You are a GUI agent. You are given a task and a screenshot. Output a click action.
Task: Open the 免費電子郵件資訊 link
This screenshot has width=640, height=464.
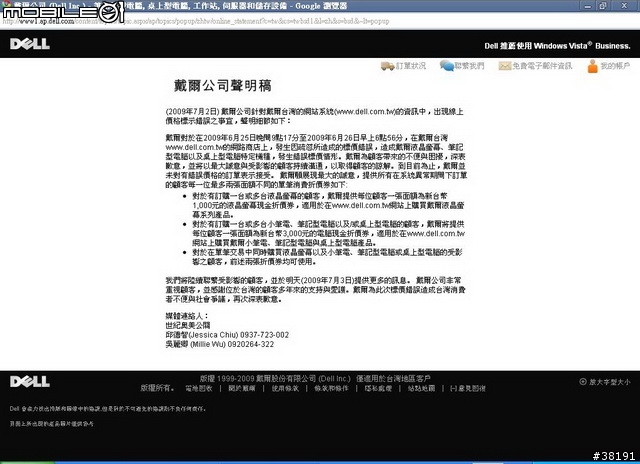[542, 66]
